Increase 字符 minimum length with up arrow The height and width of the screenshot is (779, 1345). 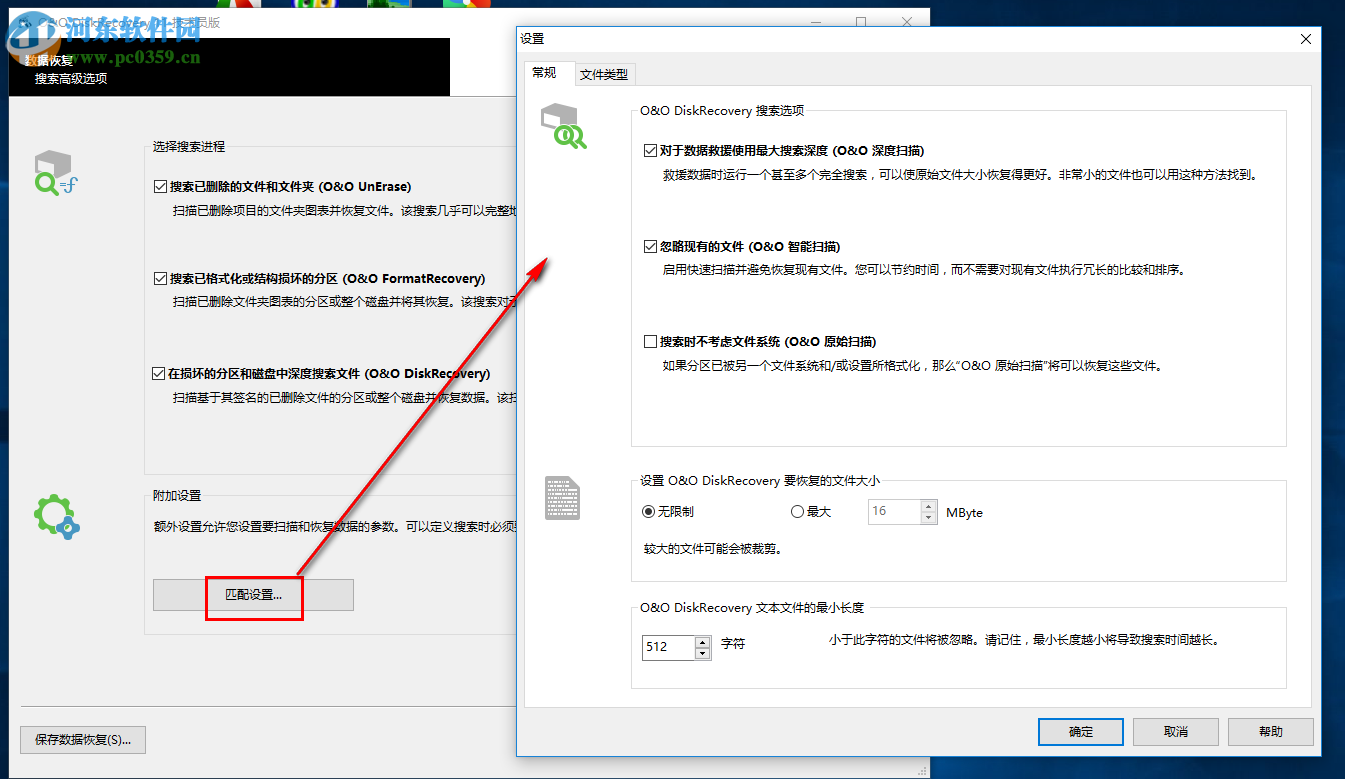point(702,642)
